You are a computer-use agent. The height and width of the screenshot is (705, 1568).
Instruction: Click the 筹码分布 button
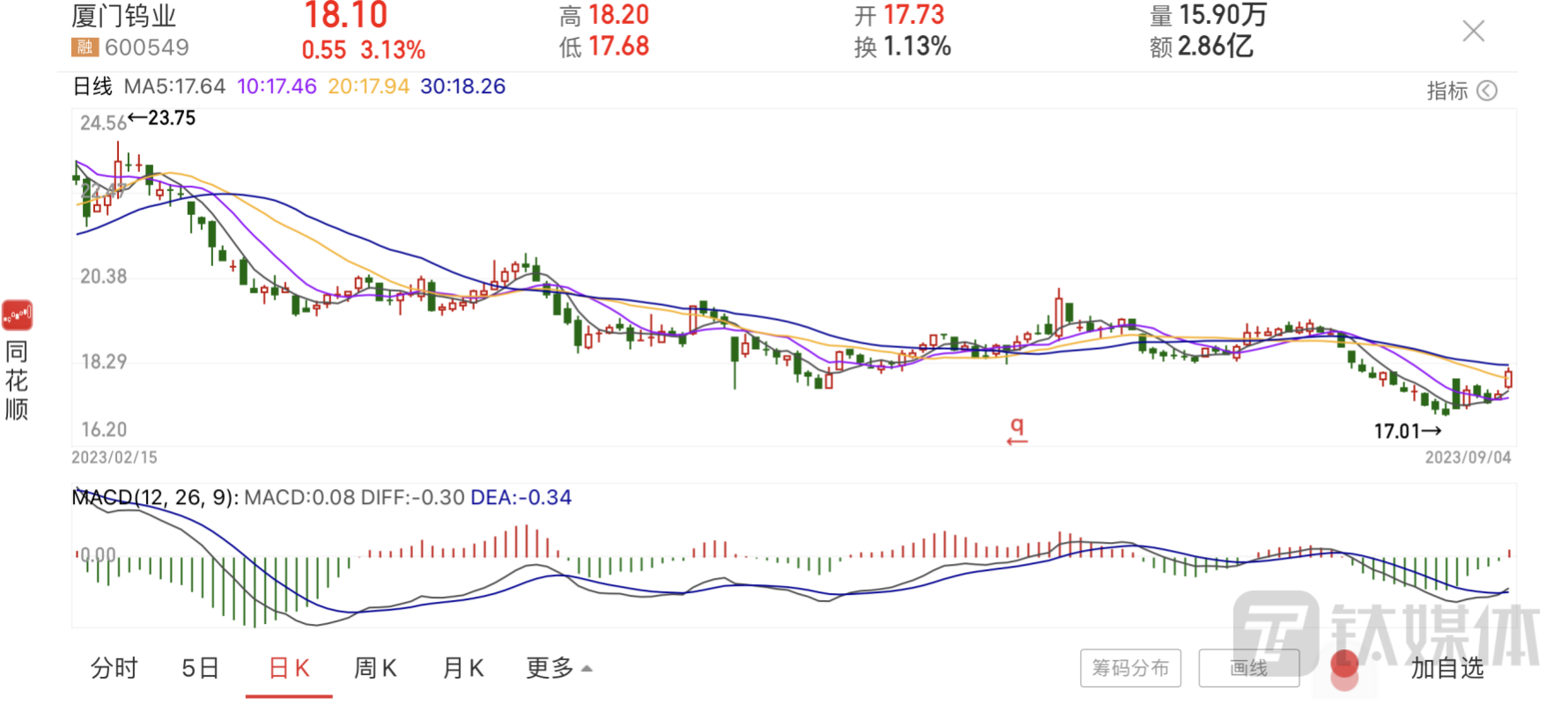click(x=1130, y=668)
